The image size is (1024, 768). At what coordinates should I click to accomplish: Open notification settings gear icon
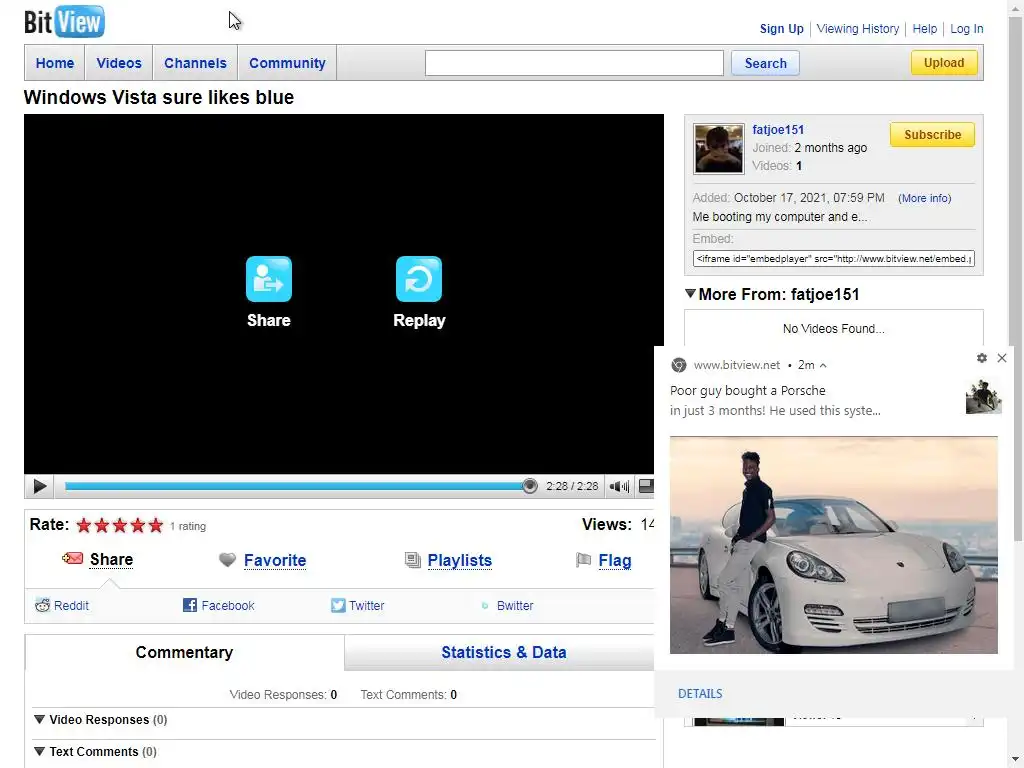coord(982,358)
